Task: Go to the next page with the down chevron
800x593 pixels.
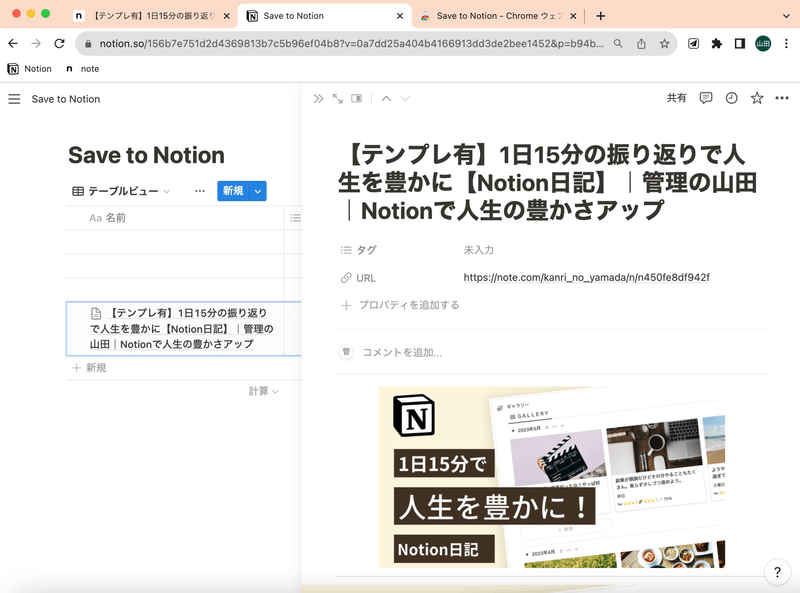Action: click(405, 98)
